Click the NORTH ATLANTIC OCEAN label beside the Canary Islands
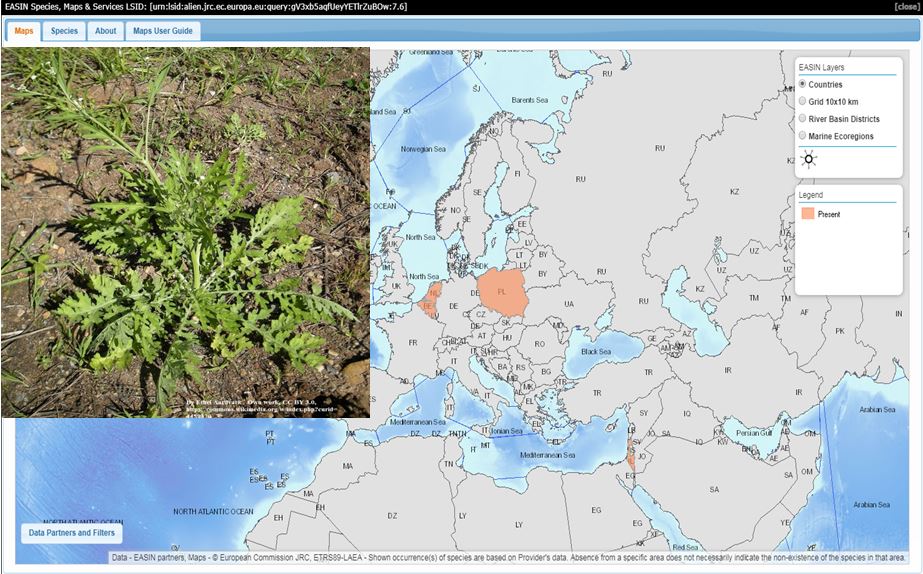The height and width of the screenshot is (574, 923). (213, 512)
